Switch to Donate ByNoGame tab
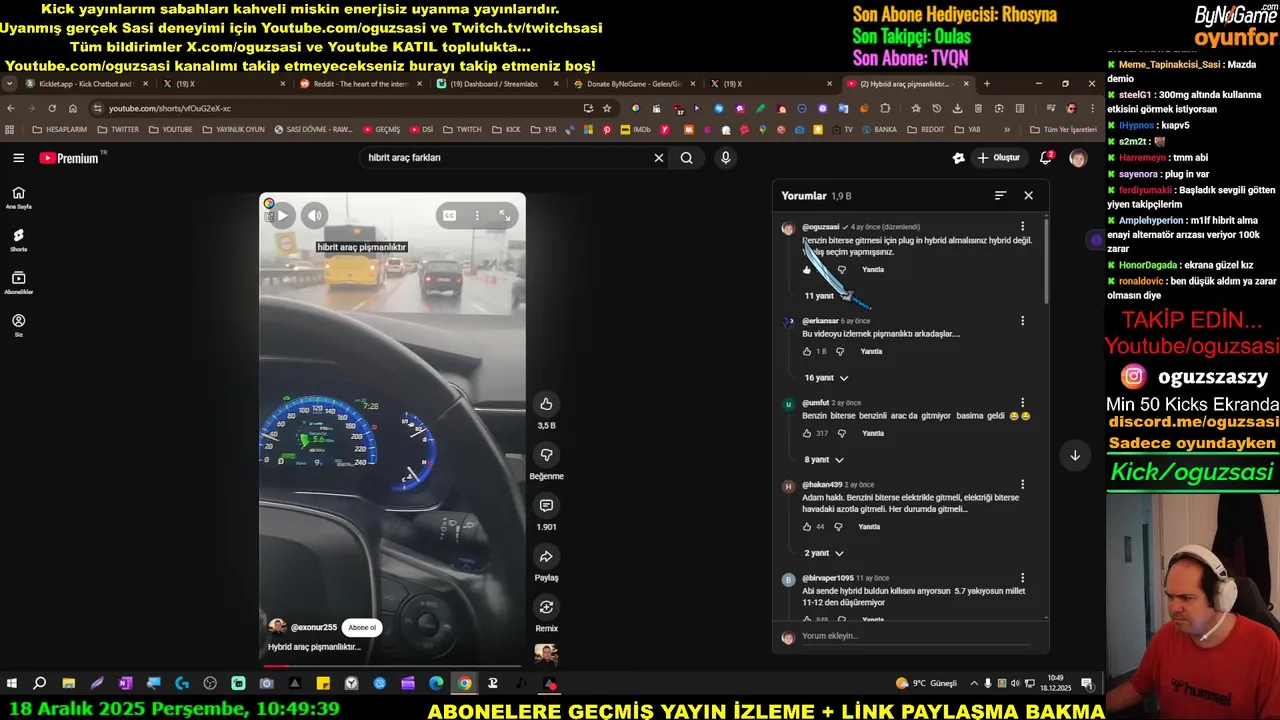This screenshot has width=1280, height=720. [634, 84]
